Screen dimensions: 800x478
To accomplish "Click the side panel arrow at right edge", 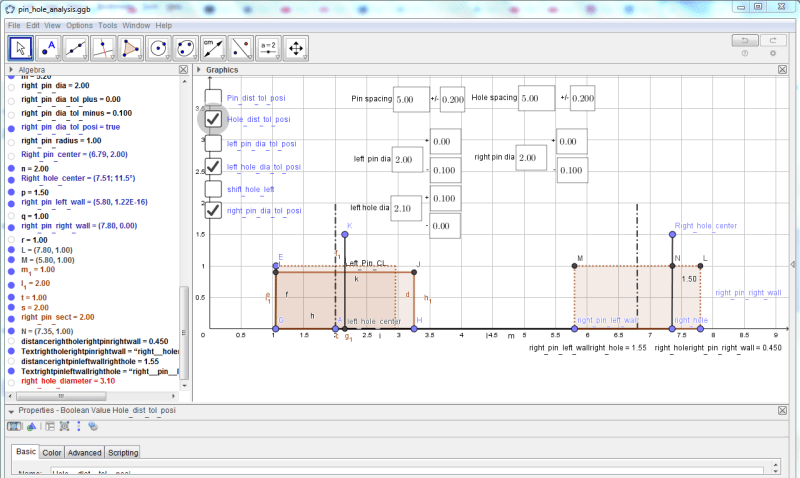I will (x=792, y=264).
